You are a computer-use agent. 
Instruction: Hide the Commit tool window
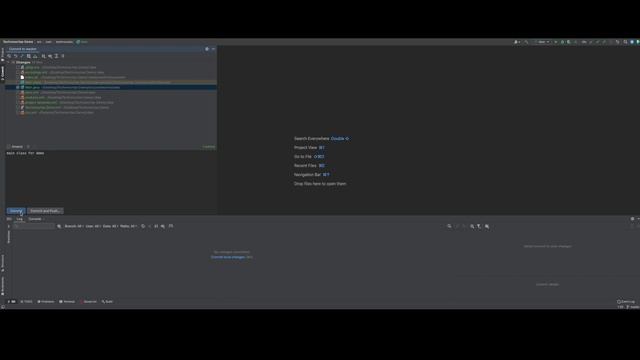pyautogui.click(x=213, y=49)
